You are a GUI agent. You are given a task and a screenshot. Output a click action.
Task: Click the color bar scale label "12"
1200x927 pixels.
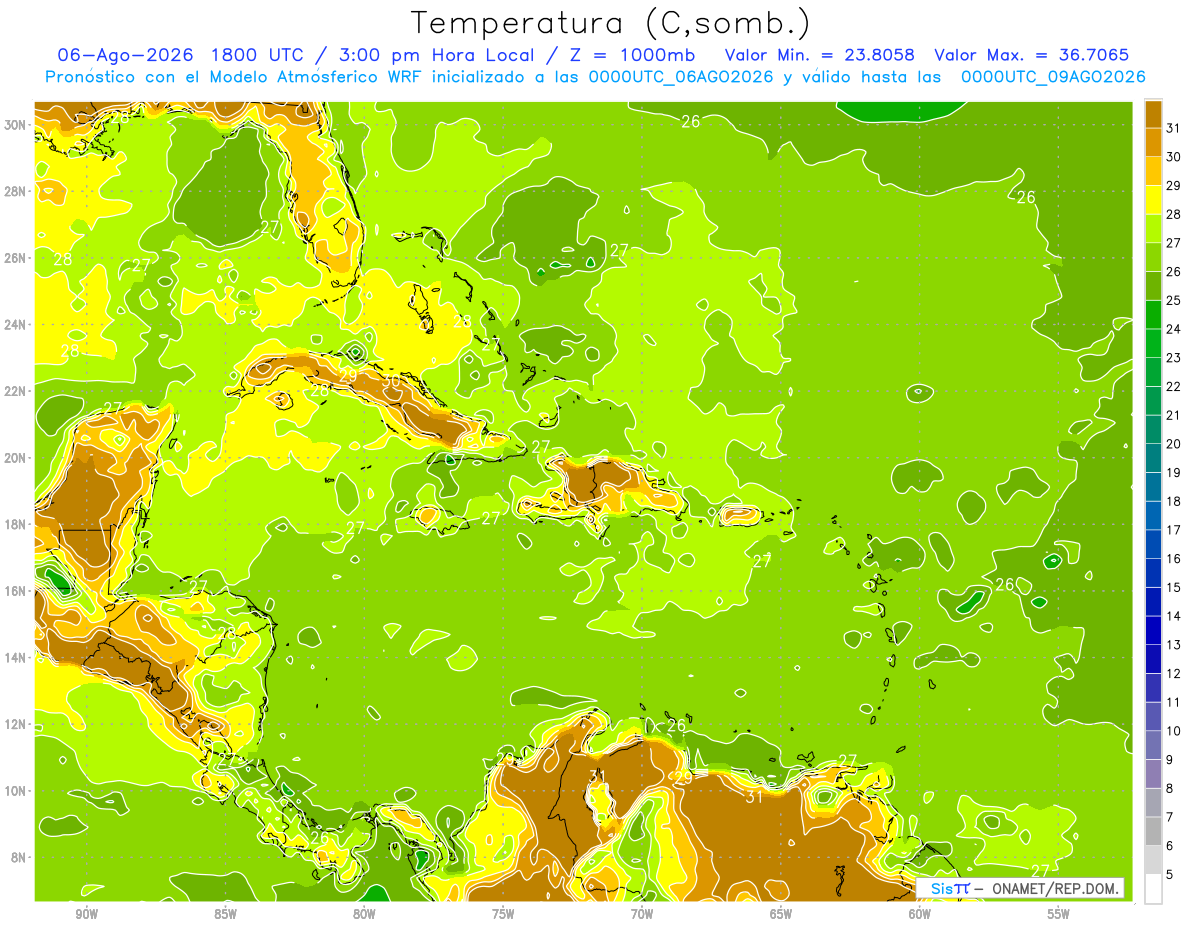click(x=1173, y=674)
